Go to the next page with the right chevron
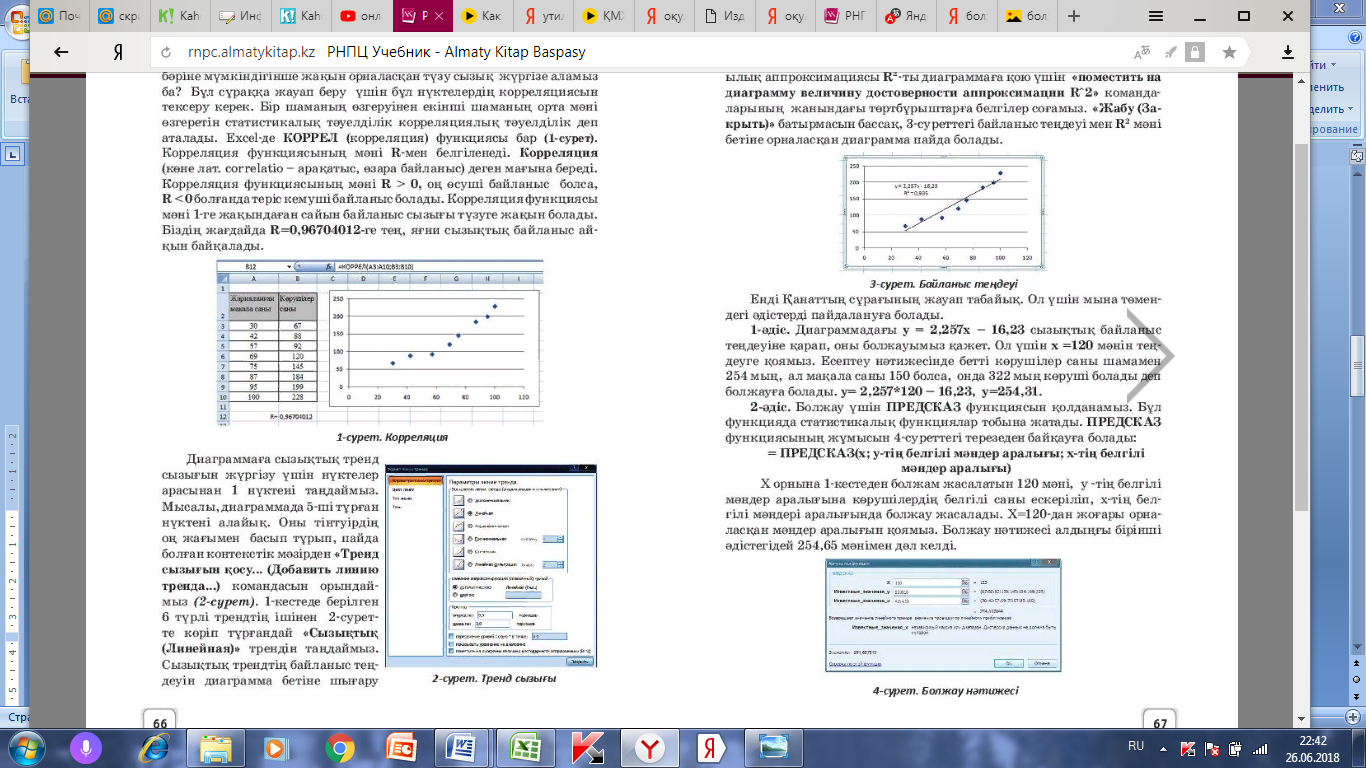The width and height of the screenshot is (1366, 768). point(1151,358)
